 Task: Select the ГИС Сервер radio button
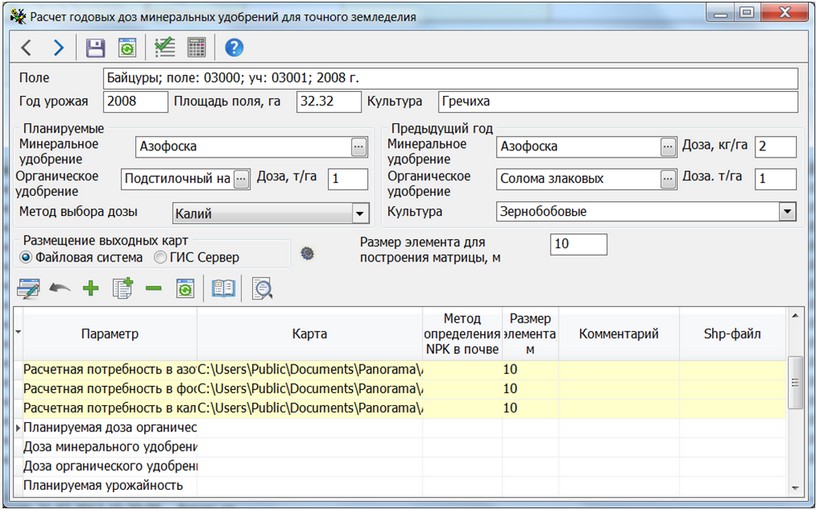point(160,257)
